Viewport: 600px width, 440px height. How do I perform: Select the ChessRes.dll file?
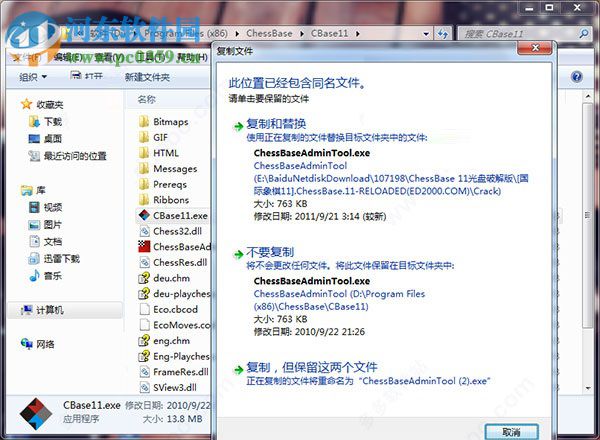click(173, 262)
